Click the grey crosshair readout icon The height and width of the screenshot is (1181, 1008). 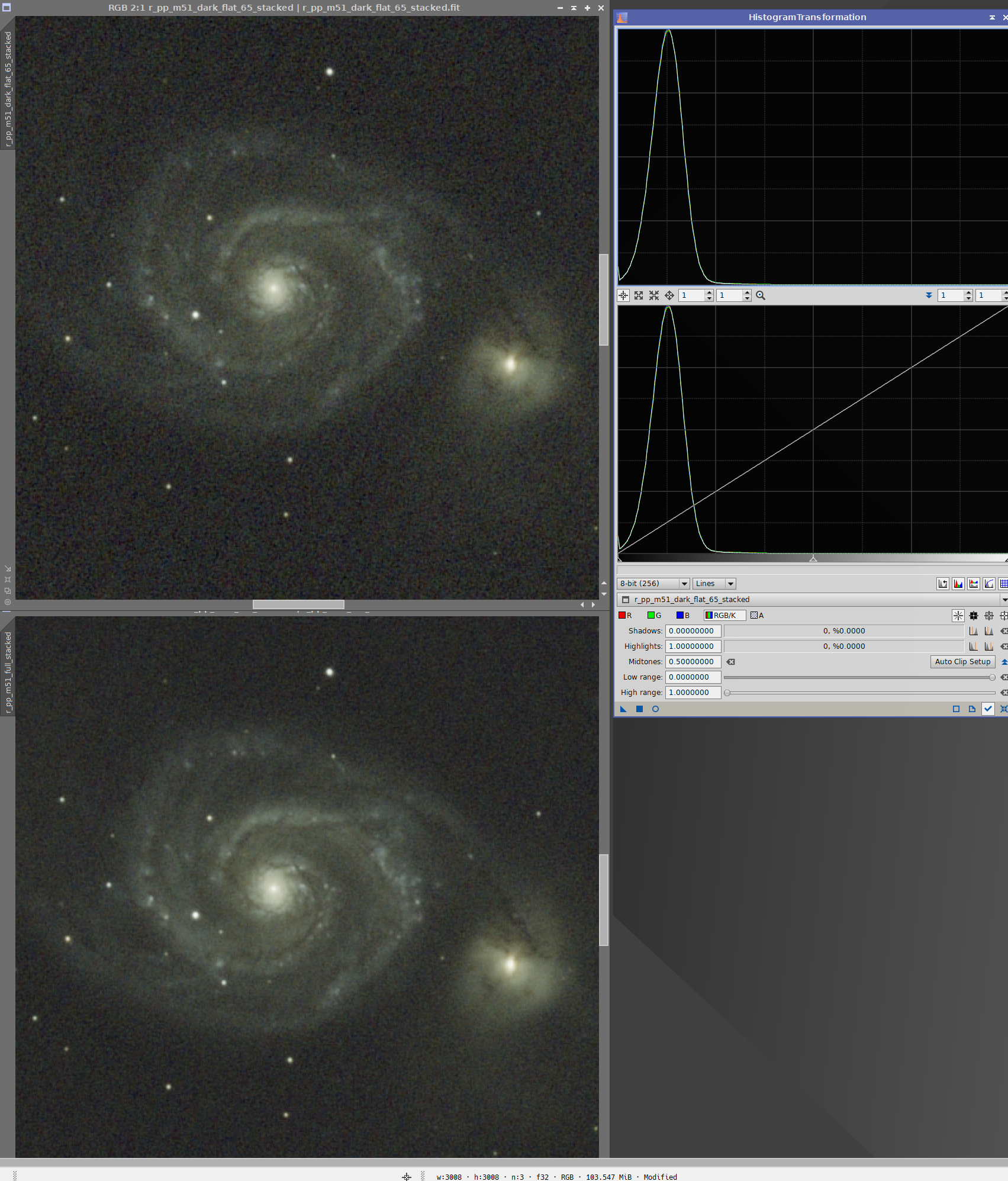pos(989,616)
